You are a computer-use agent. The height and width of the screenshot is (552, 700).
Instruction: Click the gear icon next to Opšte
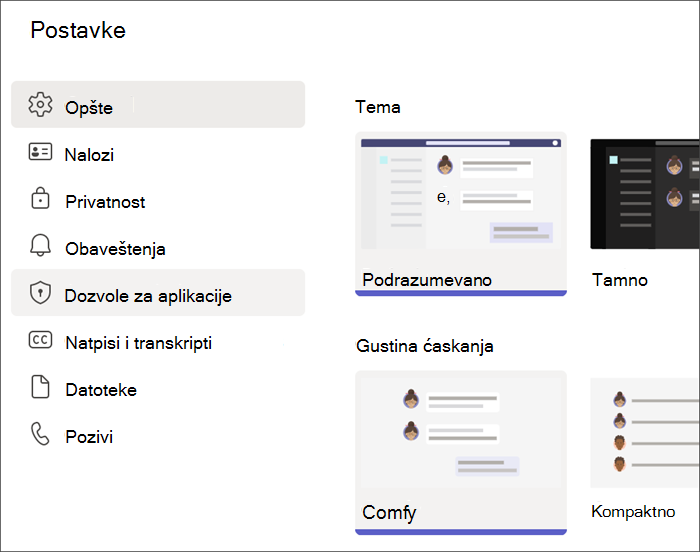click(40, 105)
